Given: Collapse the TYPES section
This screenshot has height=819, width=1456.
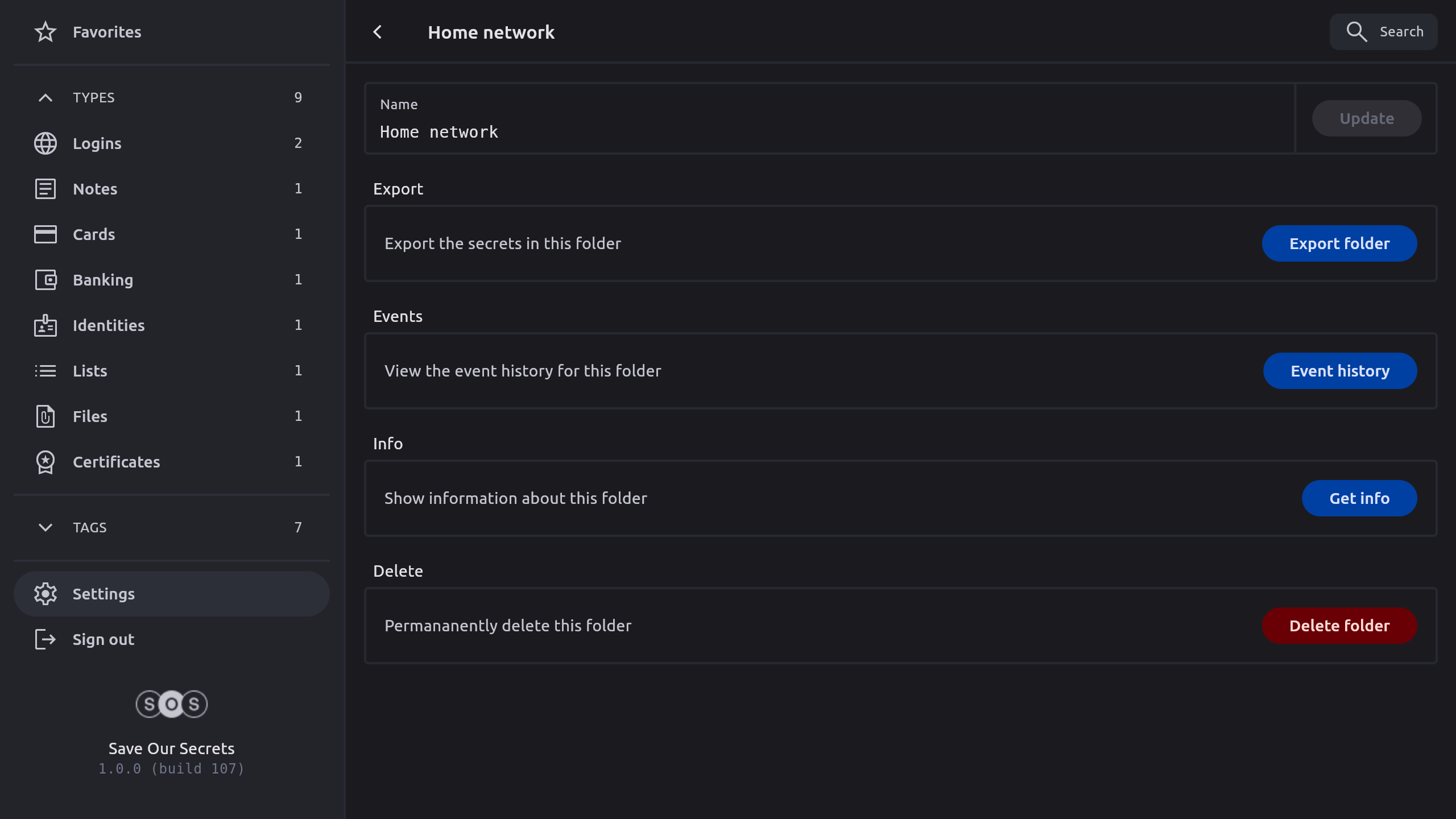Looking at the screenshot, I should pos(45,98).
